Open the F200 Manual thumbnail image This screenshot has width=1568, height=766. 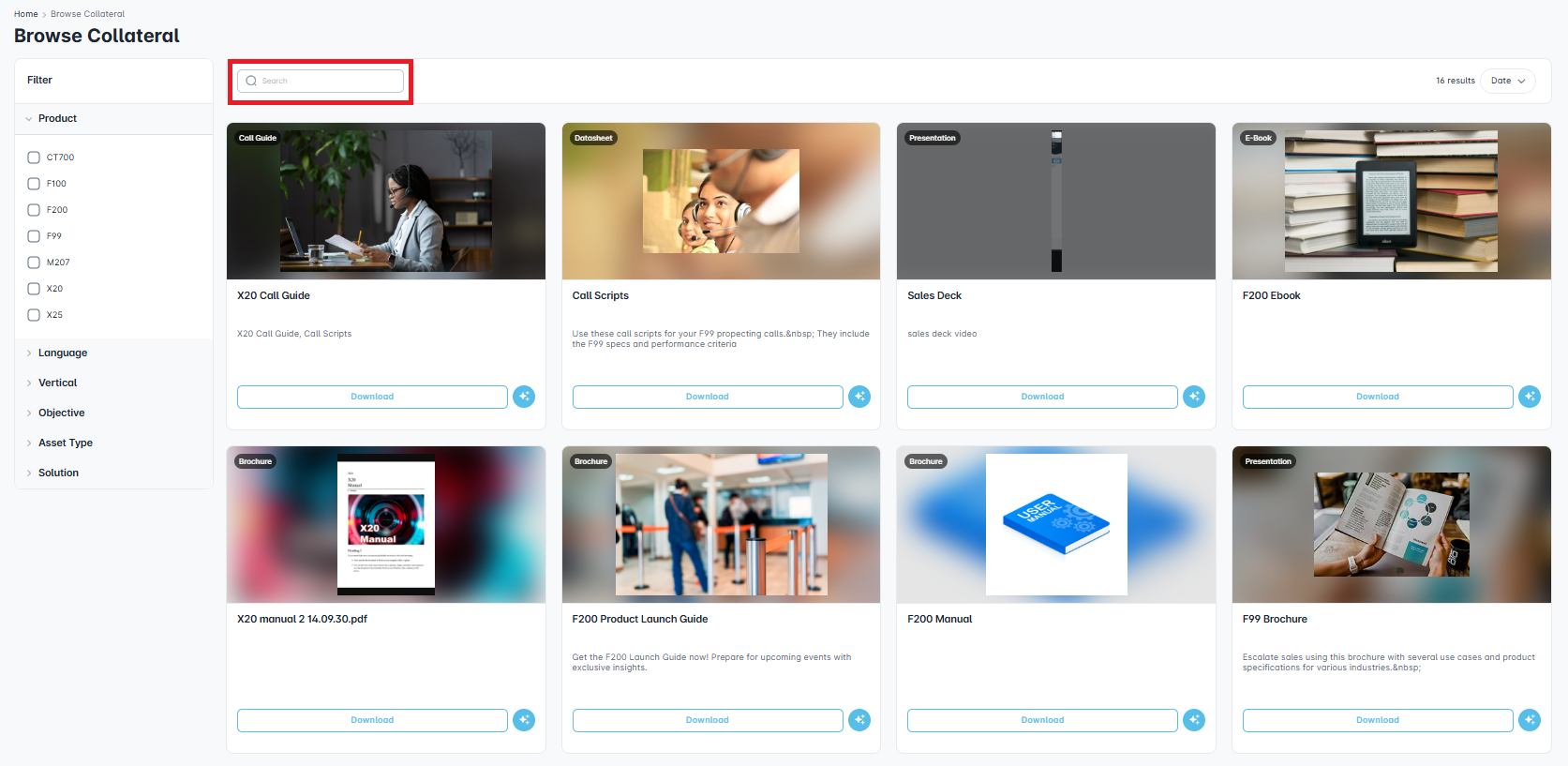(x=1056, y=524)
